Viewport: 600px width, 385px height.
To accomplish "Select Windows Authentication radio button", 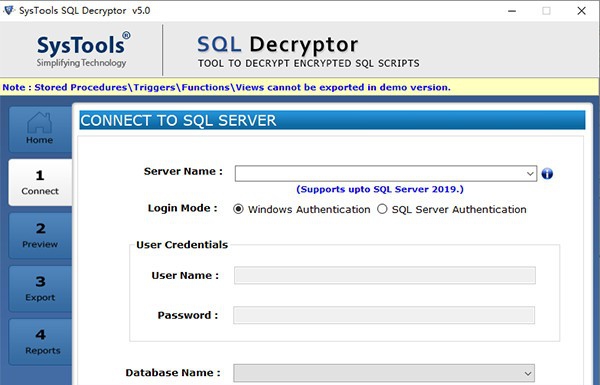I will point(238,209).
